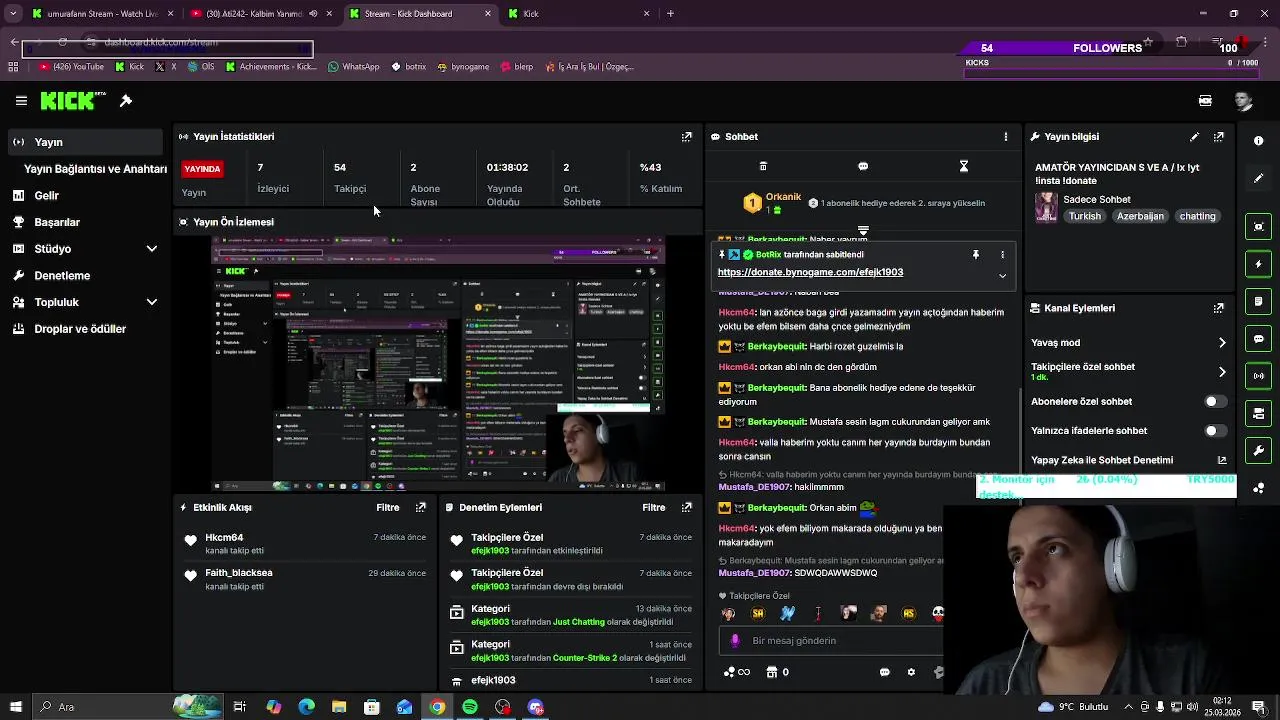Click the trash clear-chat icon in Sohbet
The height and width of the screenshot is (720, 1280).
[x=763, y=166]
